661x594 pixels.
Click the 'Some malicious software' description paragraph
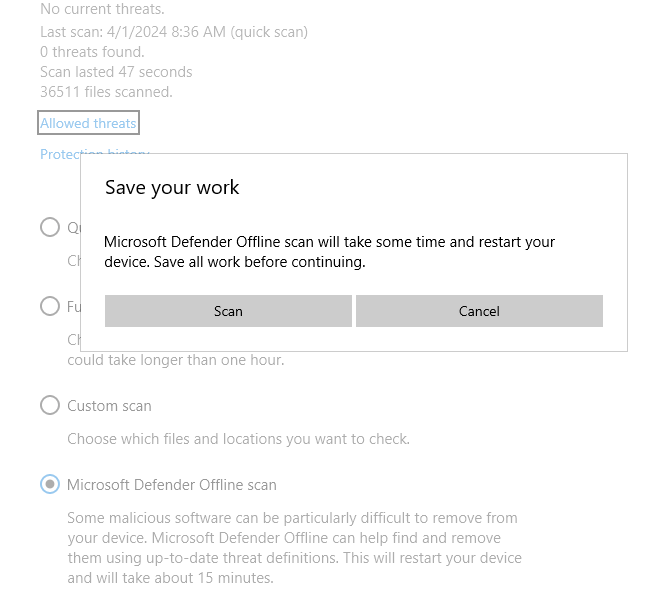[x=295, y=548]
